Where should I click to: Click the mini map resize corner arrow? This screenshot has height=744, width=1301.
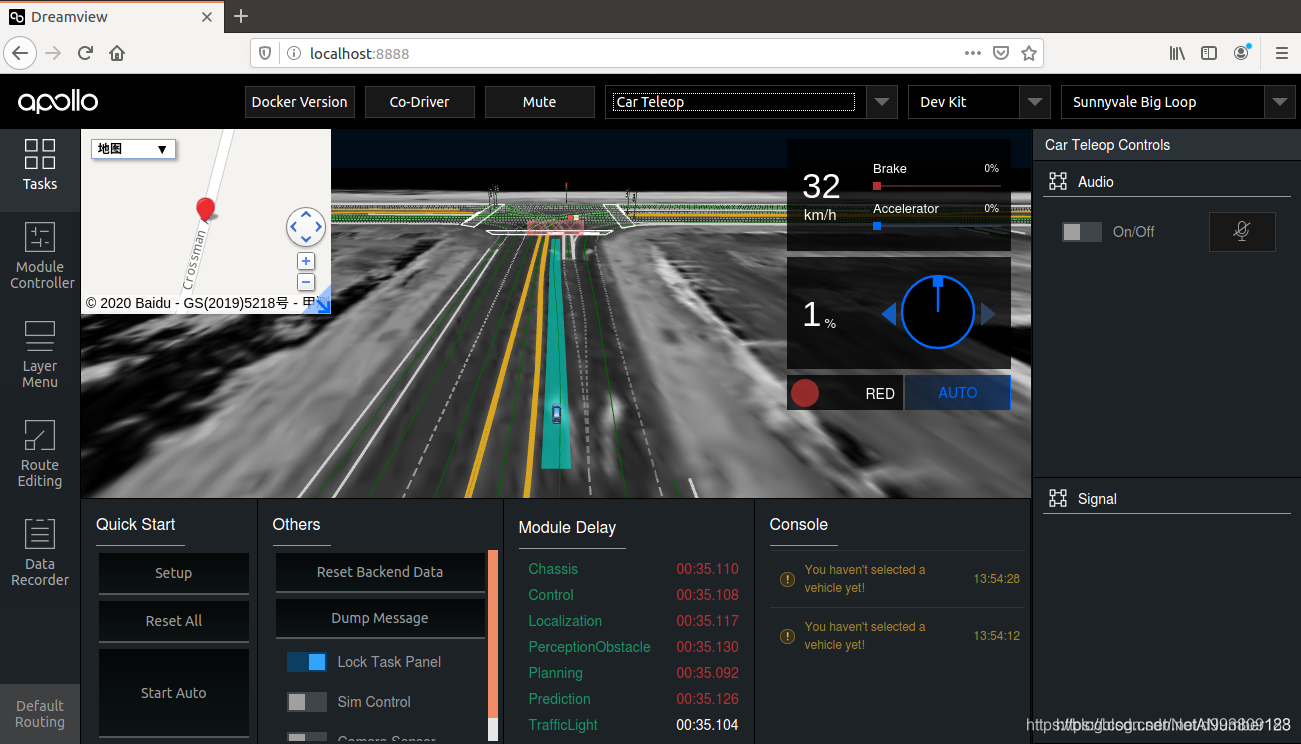point(322,304)
